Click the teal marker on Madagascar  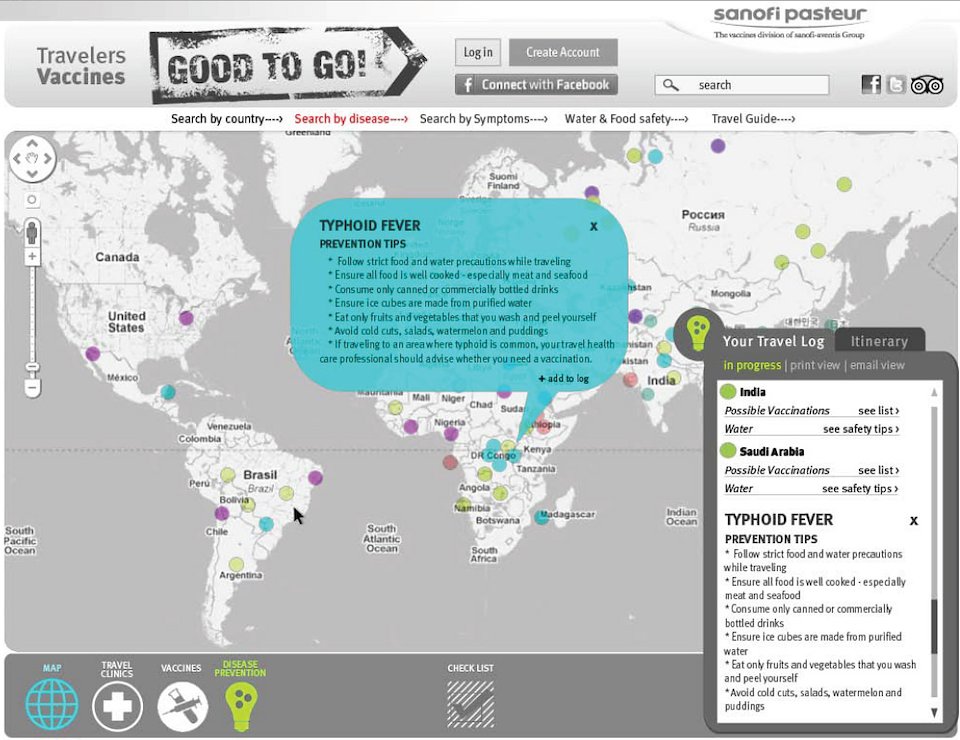click(x=541, y=517)
